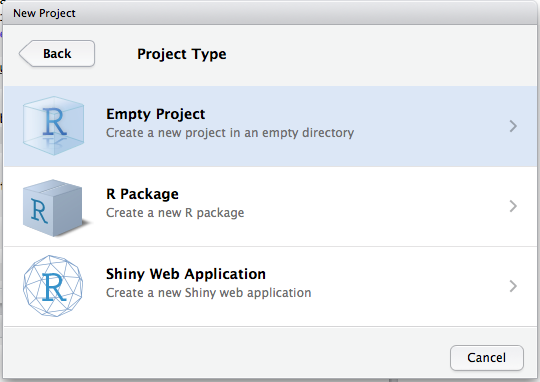Click the Shiny polyhedron sphere icon
The height and width of the screenshot is (382, 540).
click(x=53, y=286)
